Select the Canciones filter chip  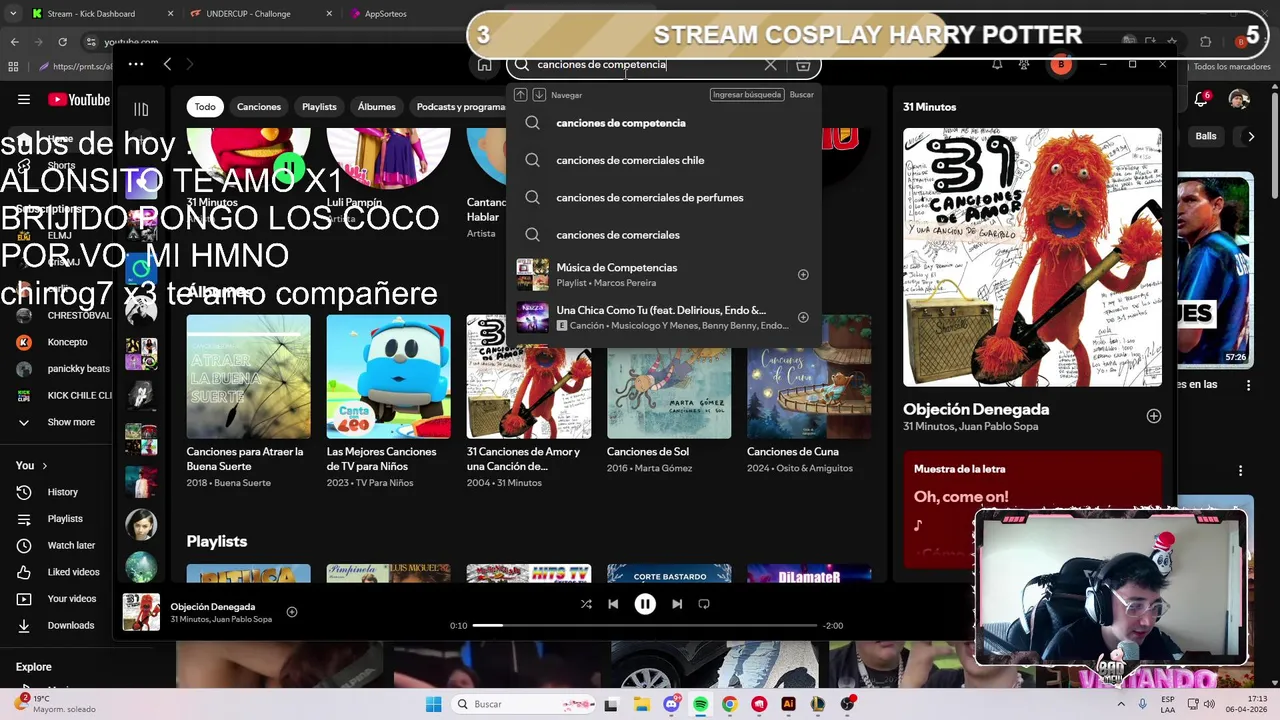[259, 107]
